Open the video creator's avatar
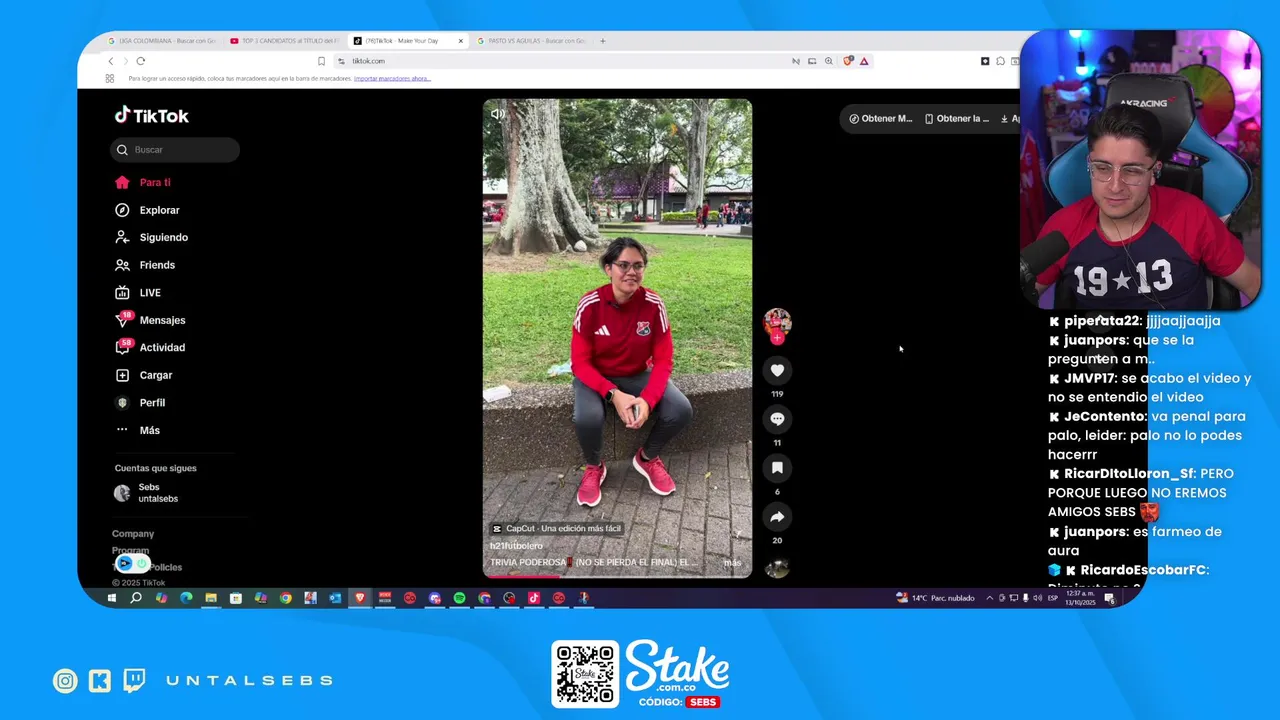Screen dimensions: 1280x720 (777, 321)
